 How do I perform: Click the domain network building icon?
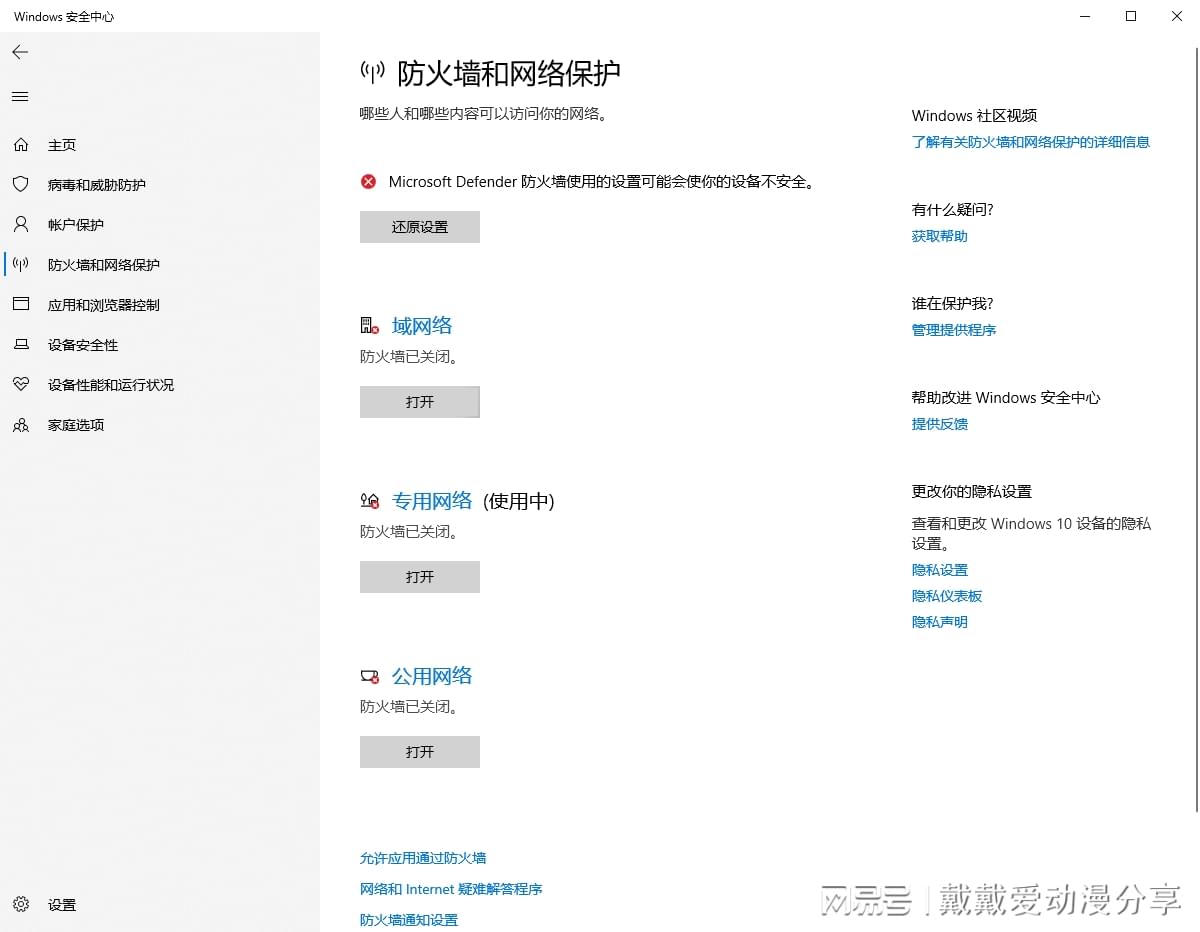coord(370,326)
